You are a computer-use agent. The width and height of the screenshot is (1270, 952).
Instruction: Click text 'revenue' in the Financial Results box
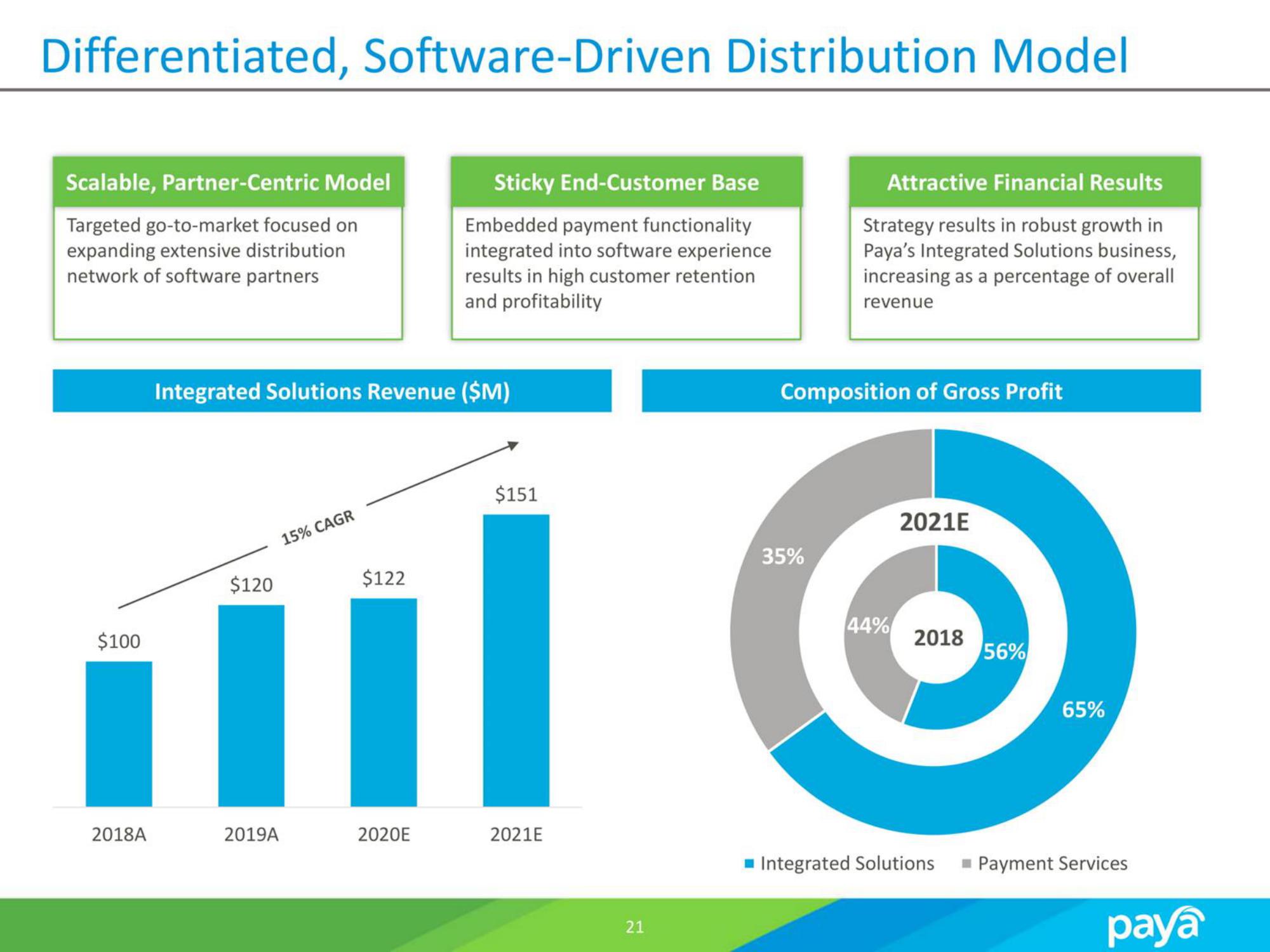coord(898,302)
